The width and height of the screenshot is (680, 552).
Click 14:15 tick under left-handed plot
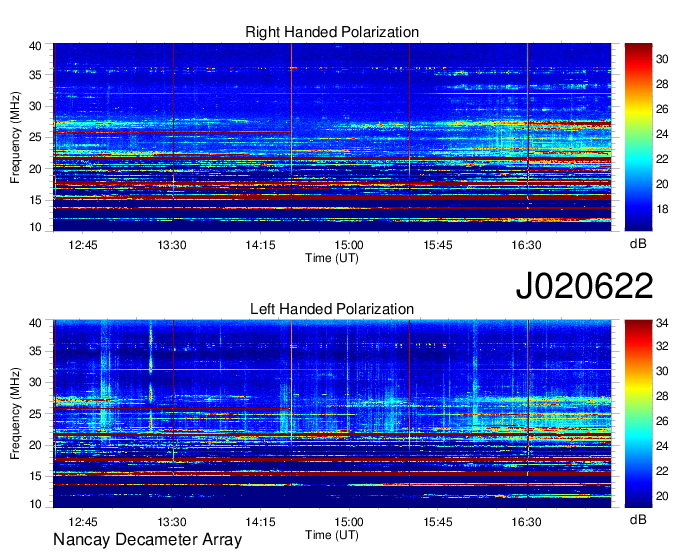[260, 522]
